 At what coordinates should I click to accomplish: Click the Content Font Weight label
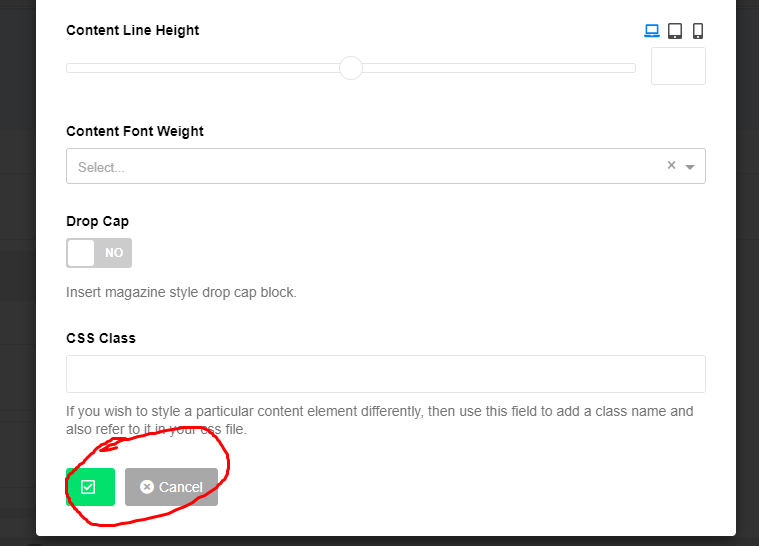pos(135,132)
